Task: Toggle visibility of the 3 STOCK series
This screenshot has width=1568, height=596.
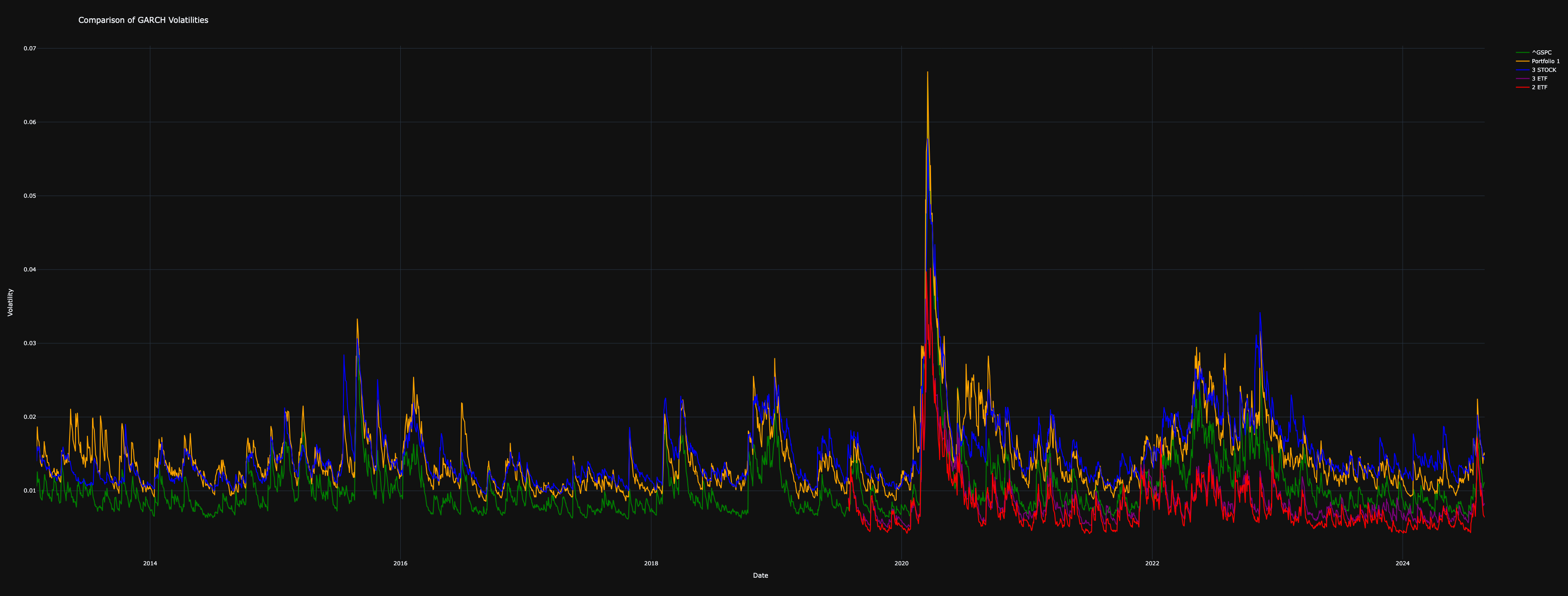Action: pyautogui.click(x=1544, y=70)
